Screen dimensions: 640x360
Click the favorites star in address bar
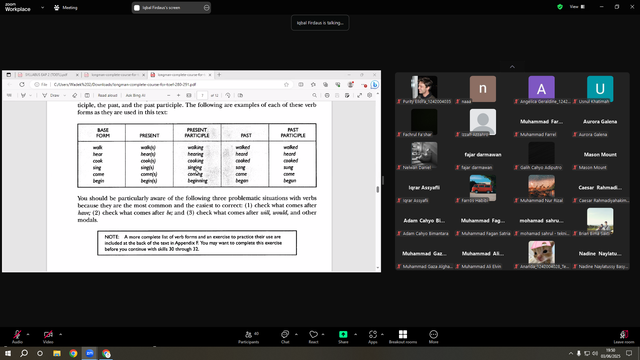coord(286,84)
